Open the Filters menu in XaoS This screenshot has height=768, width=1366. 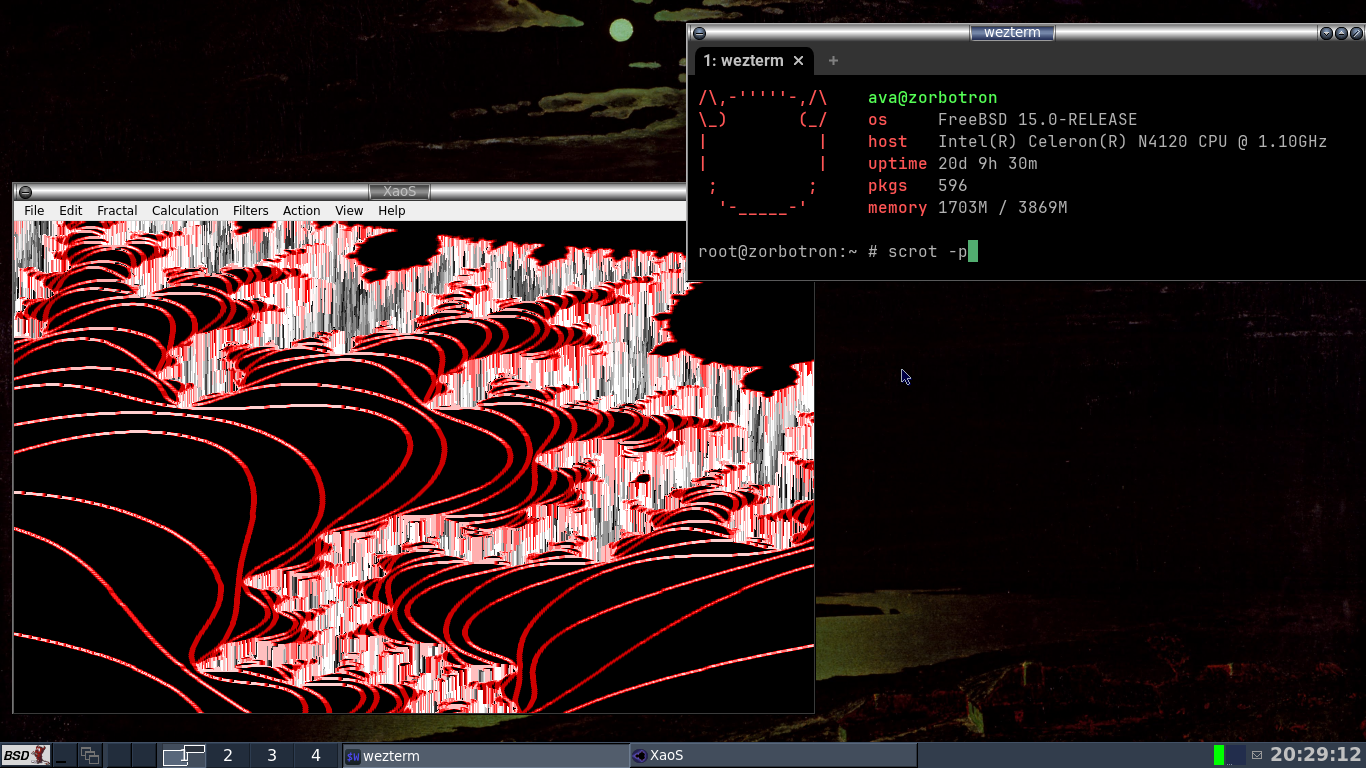(251, 211)
